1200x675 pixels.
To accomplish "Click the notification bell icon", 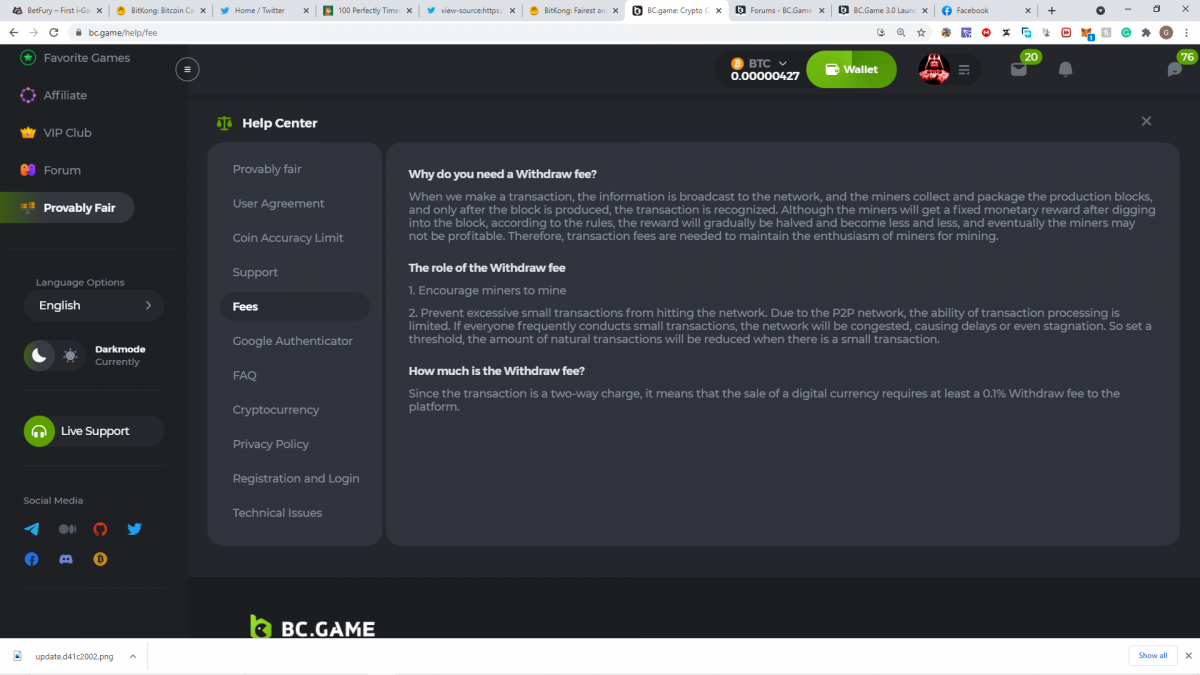I will [x=1066, y=69].
